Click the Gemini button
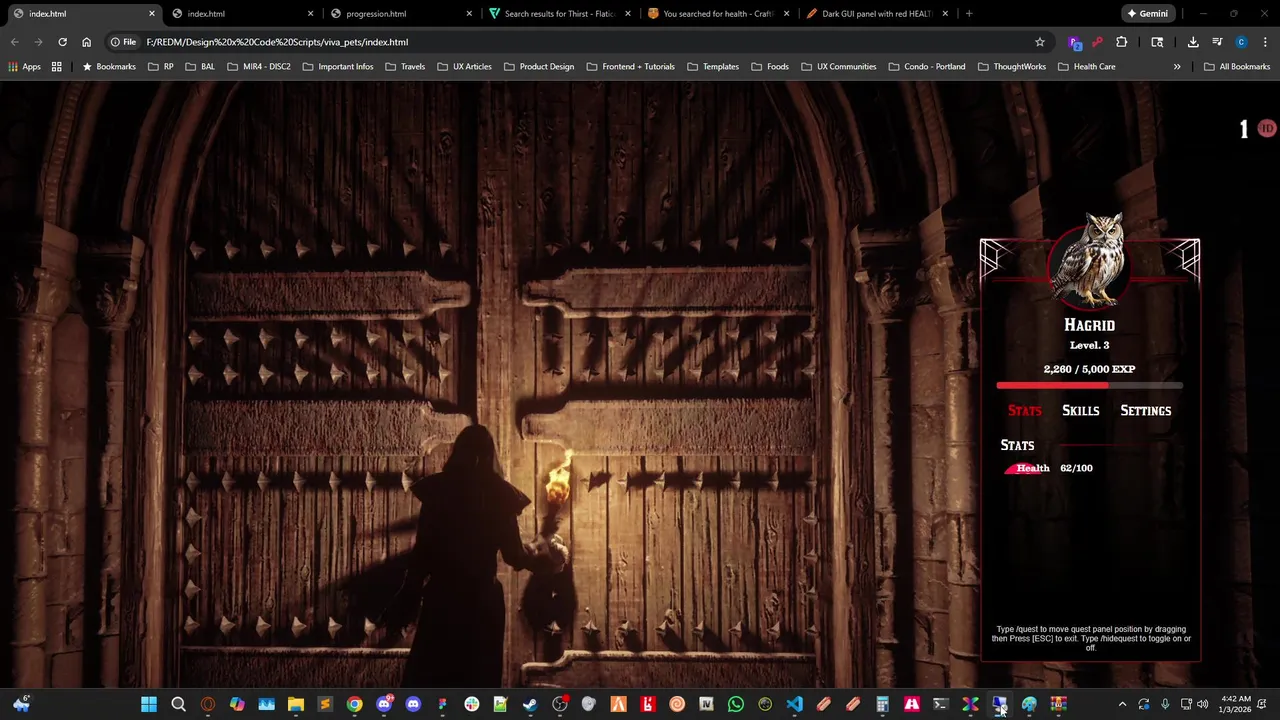 pos(1147,14)
